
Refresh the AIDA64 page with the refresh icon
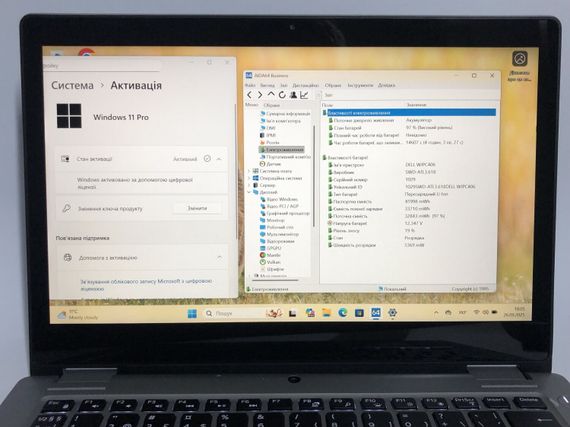point(282,95)
